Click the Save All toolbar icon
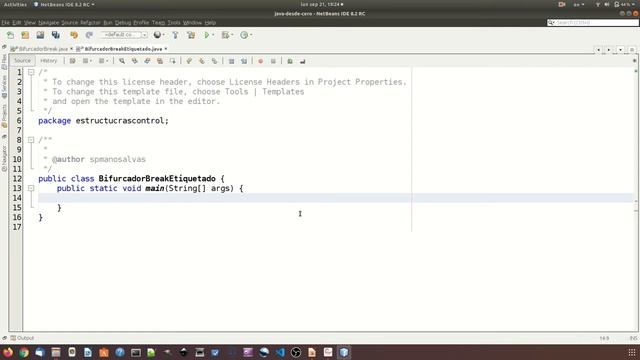This screenshot has height=360, width=640. [56, 35]
